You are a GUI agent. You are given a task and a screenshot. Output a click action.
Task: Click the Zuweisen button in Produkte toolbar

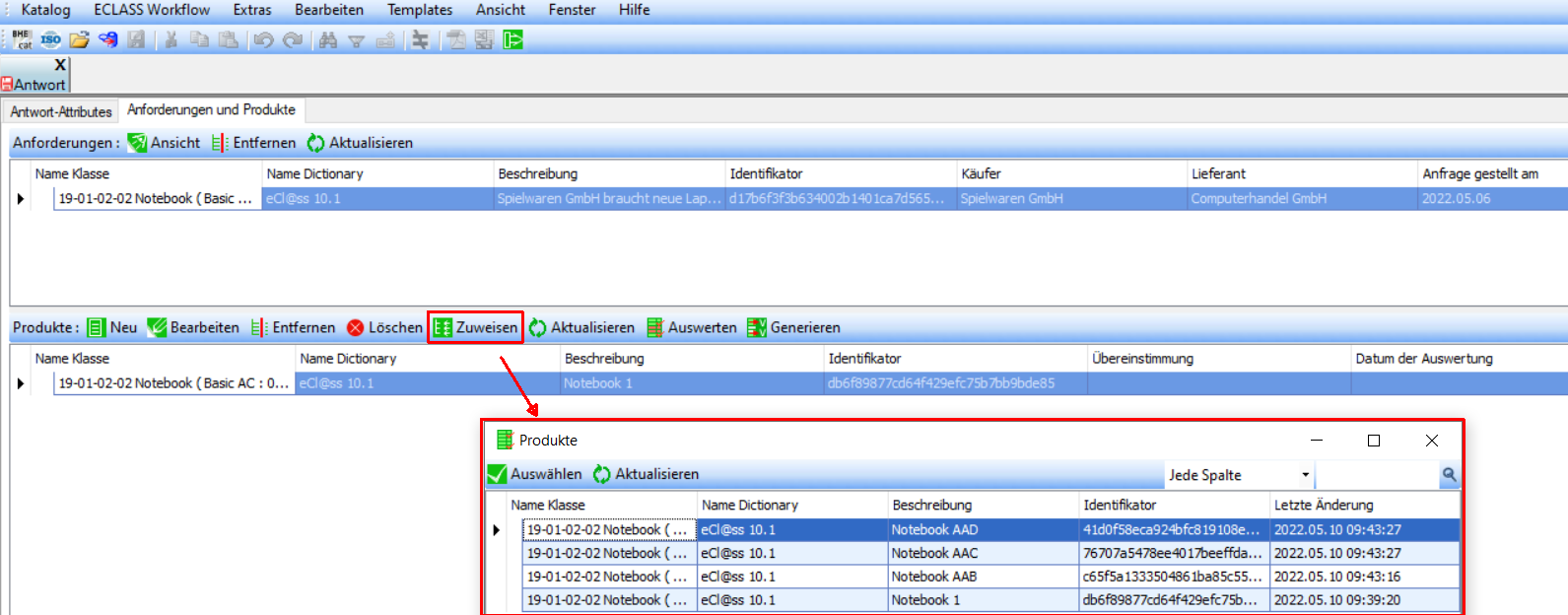tap(476, 327)
